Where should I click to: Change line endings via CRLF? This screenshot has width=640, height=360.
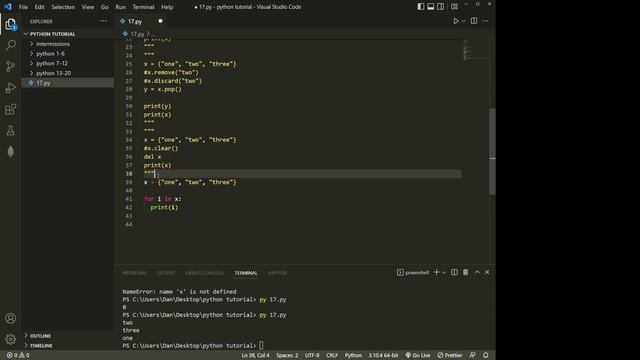[x=332, y=355]
